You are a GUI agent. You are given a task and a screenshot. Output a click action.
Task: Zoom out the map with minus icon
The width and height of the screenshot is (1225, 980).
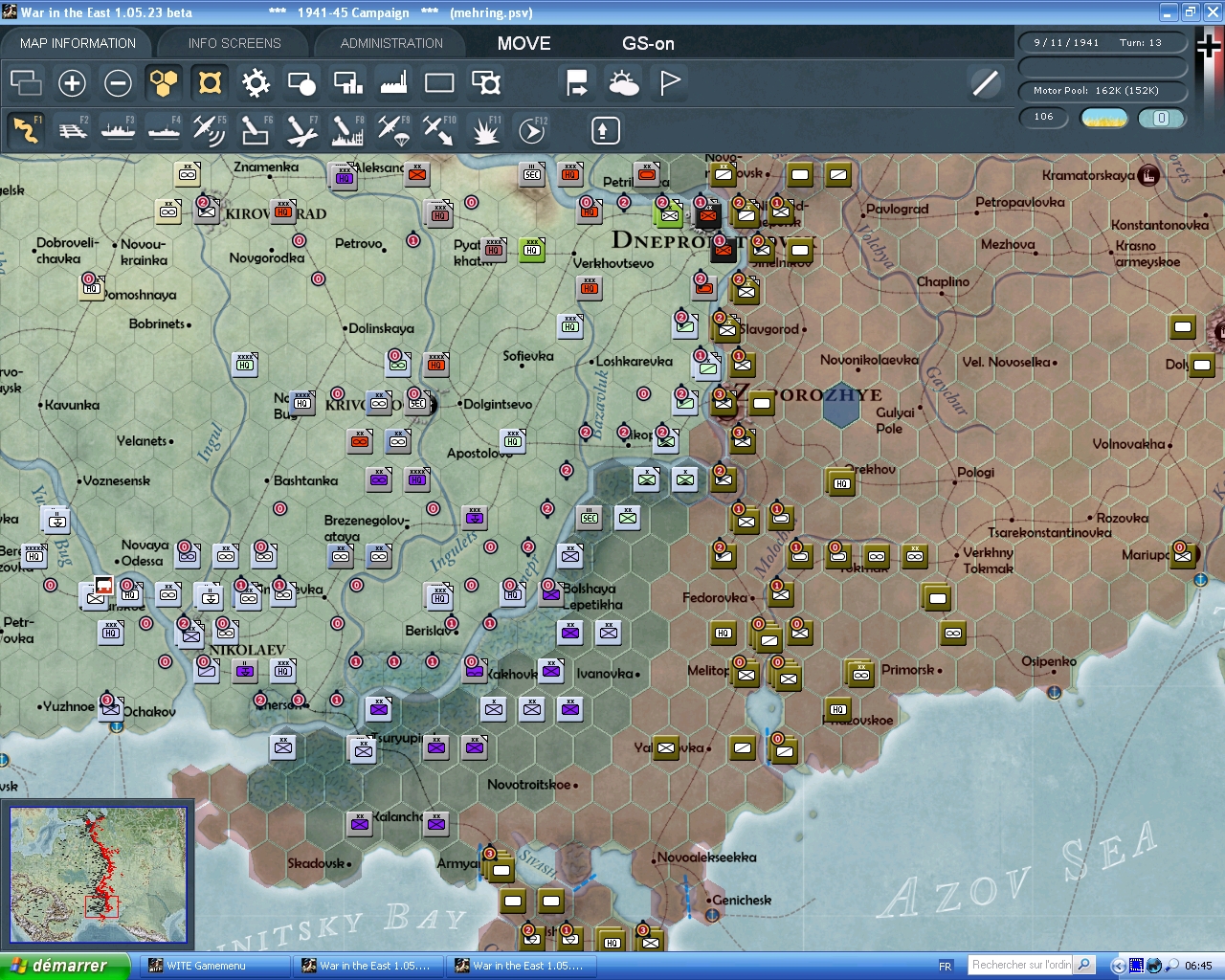tap(118, 83)
